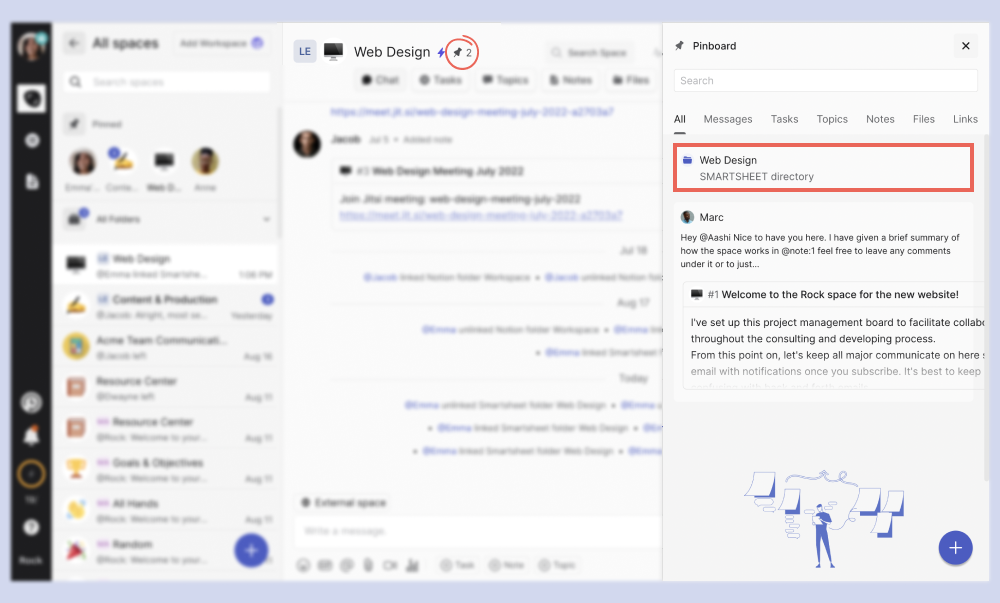Select Content & Production space in list
This screenshot has height=603, width=1000.
click(165, 306)
